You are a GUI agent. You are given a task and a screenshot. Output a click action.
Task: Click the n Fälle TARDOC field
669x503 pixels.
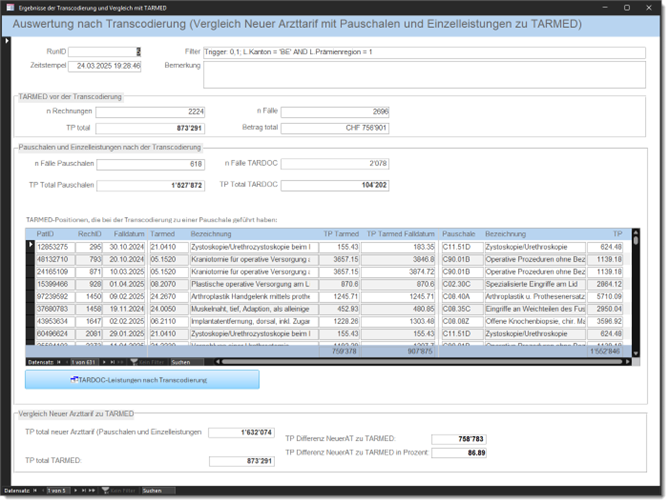pyautogui.click(x=335, y=163)
